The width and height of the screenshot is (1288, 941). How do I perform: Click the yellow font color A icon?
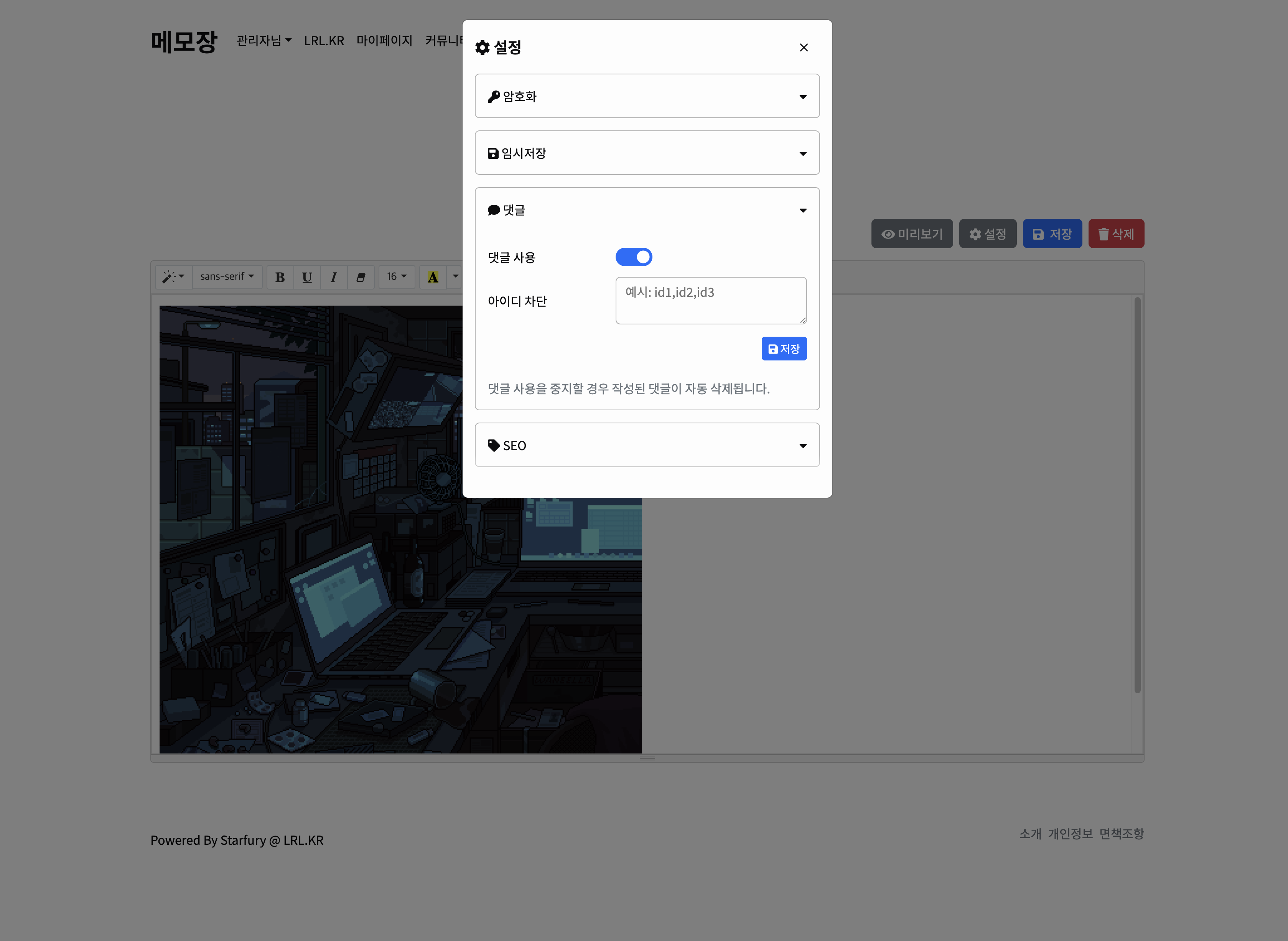point(433,277)
